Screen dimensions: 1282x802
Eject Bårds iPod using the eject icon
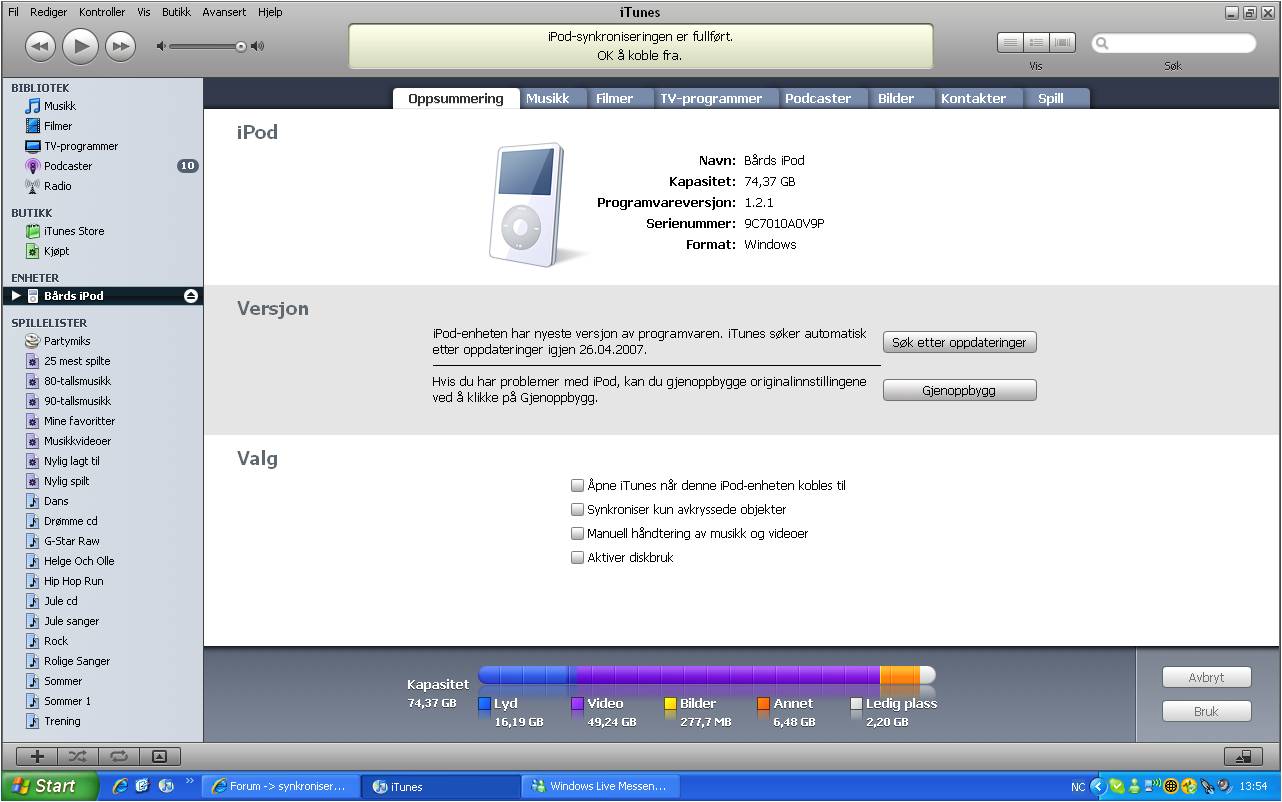point(190,296)
